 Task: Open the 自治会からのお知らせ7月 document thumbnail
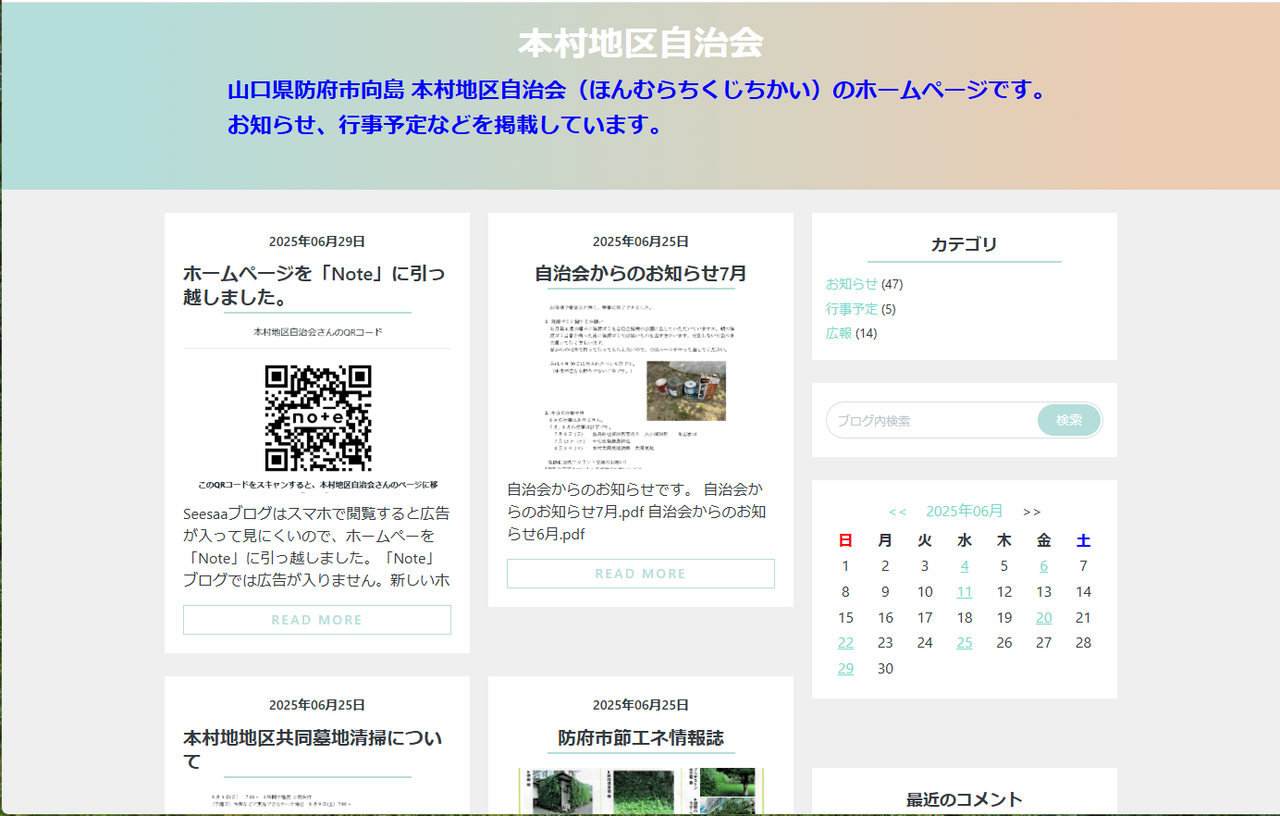coord(640,386)
